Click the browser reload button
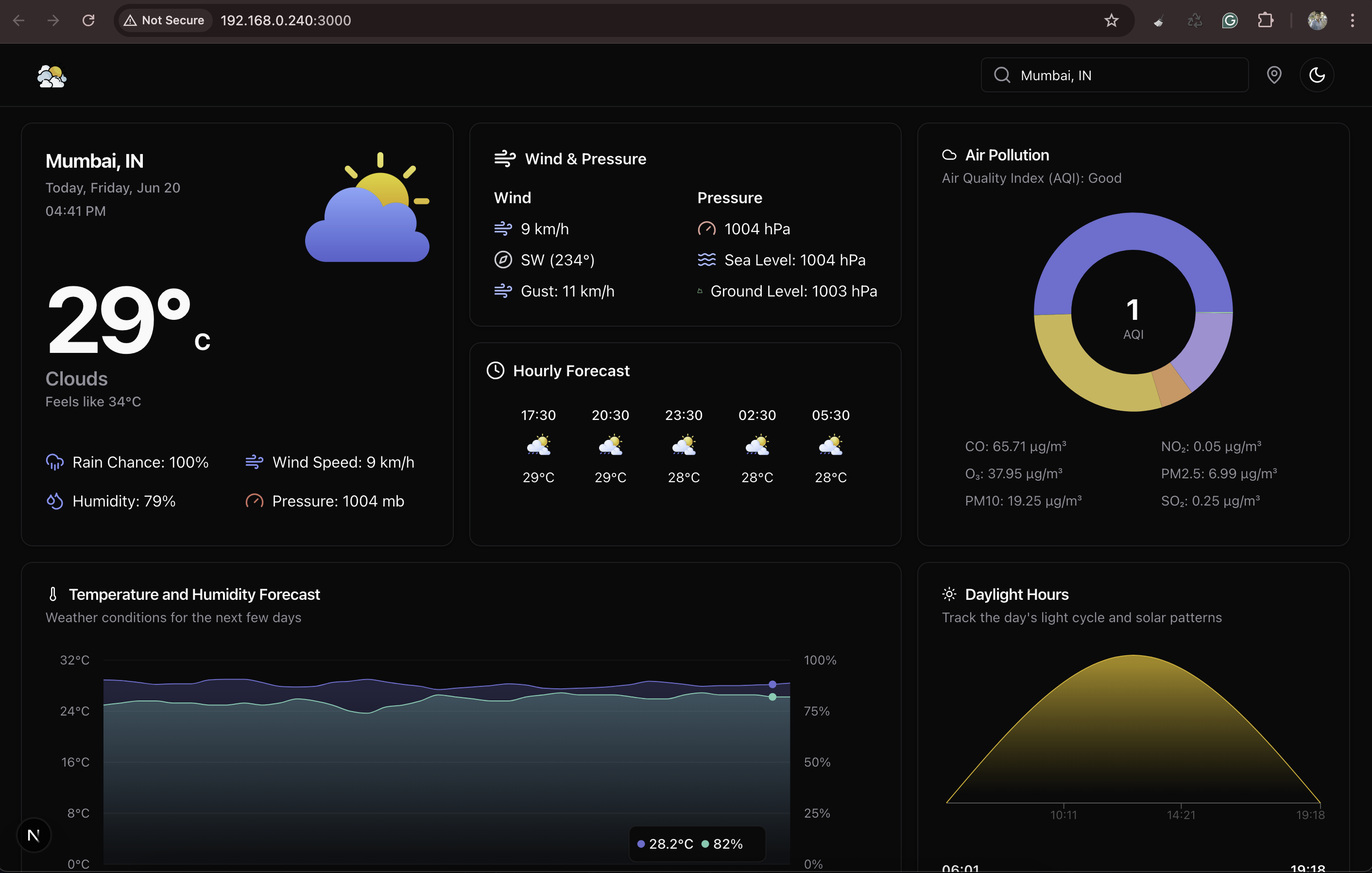1372x873 pixels. pyautogui.click(x=88, y=20)
